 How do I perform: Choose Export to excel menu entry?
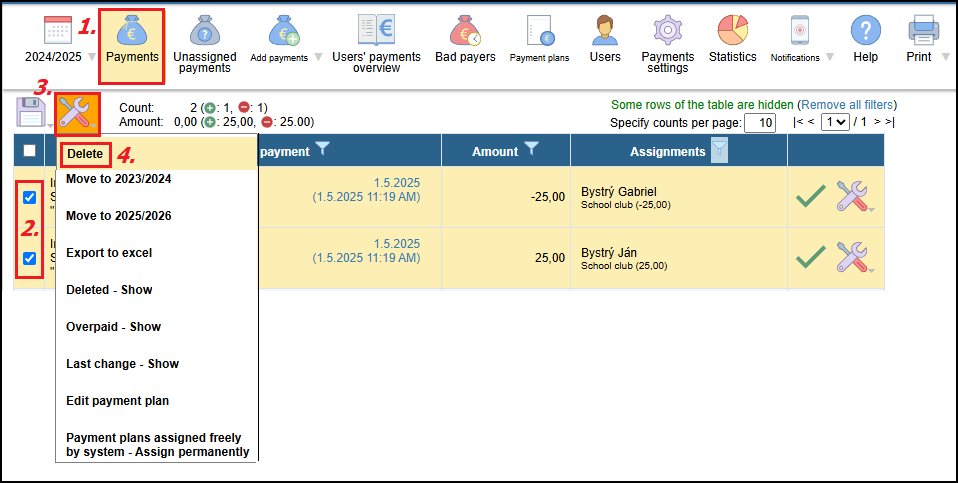tap(109, 253)
